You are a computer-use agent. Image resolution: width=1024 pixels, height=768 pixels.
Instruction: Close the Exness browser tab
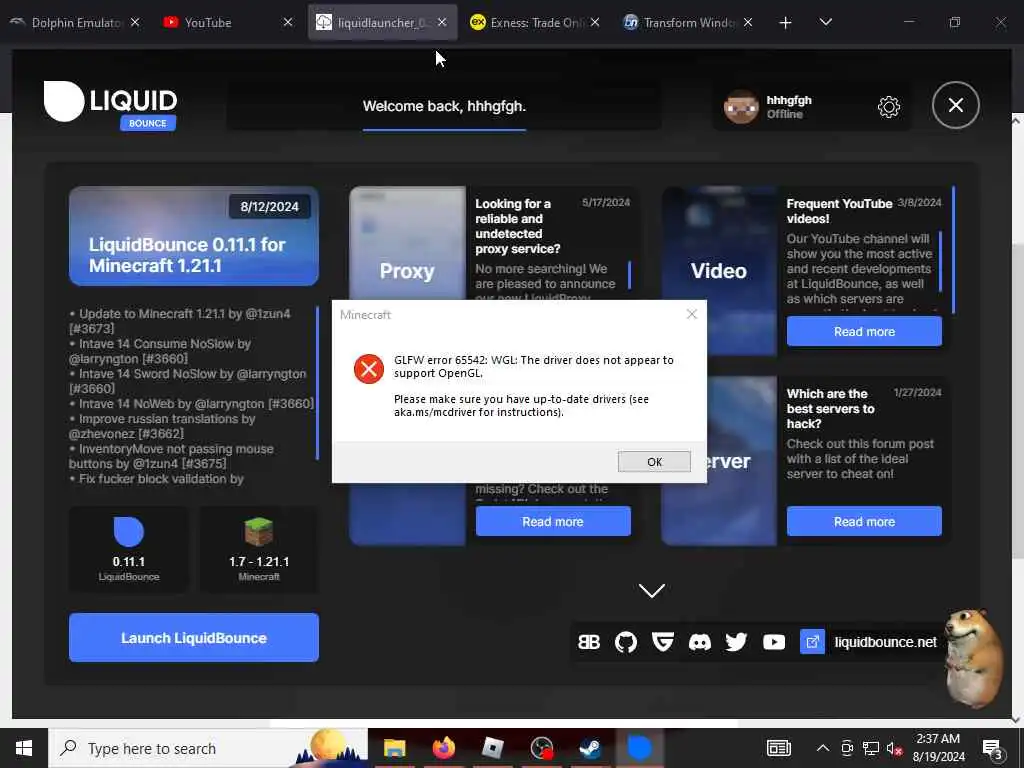click(595, 22)
